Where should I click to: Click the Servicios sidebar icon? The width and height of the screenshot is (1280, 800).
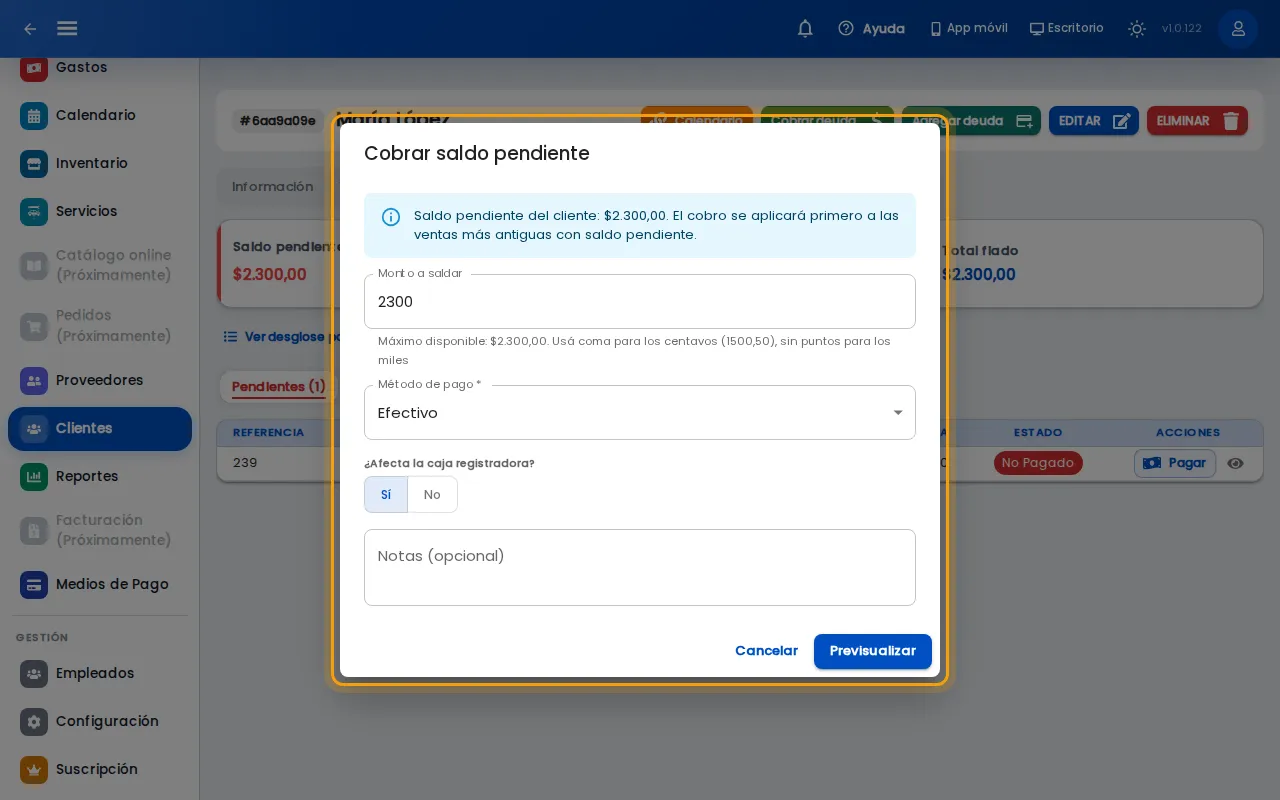tap(34, 211)
